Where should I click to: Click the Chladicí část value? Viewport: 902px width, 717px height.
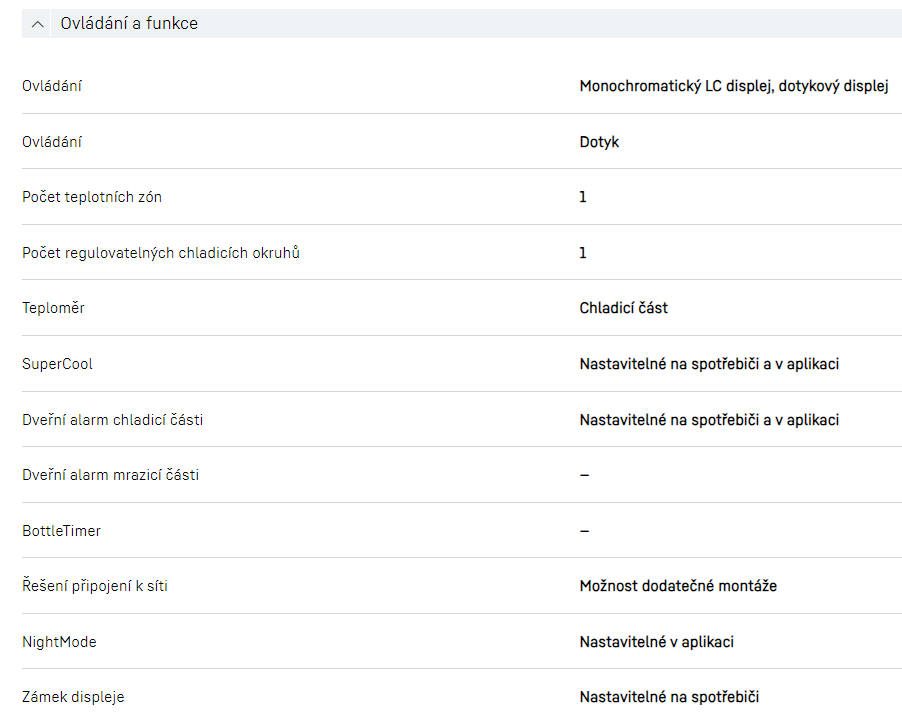click(623, 308)
